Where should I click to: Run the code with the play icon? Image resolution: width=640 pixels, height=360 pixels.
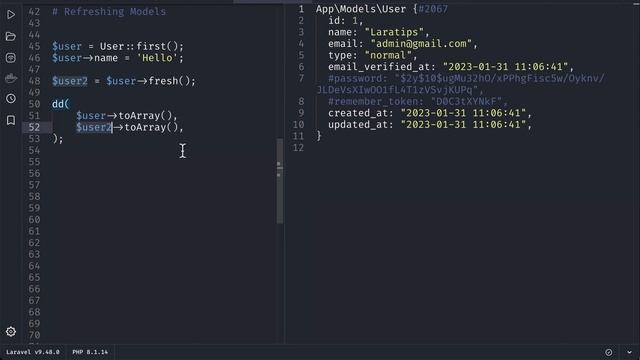tap(11, 15)
